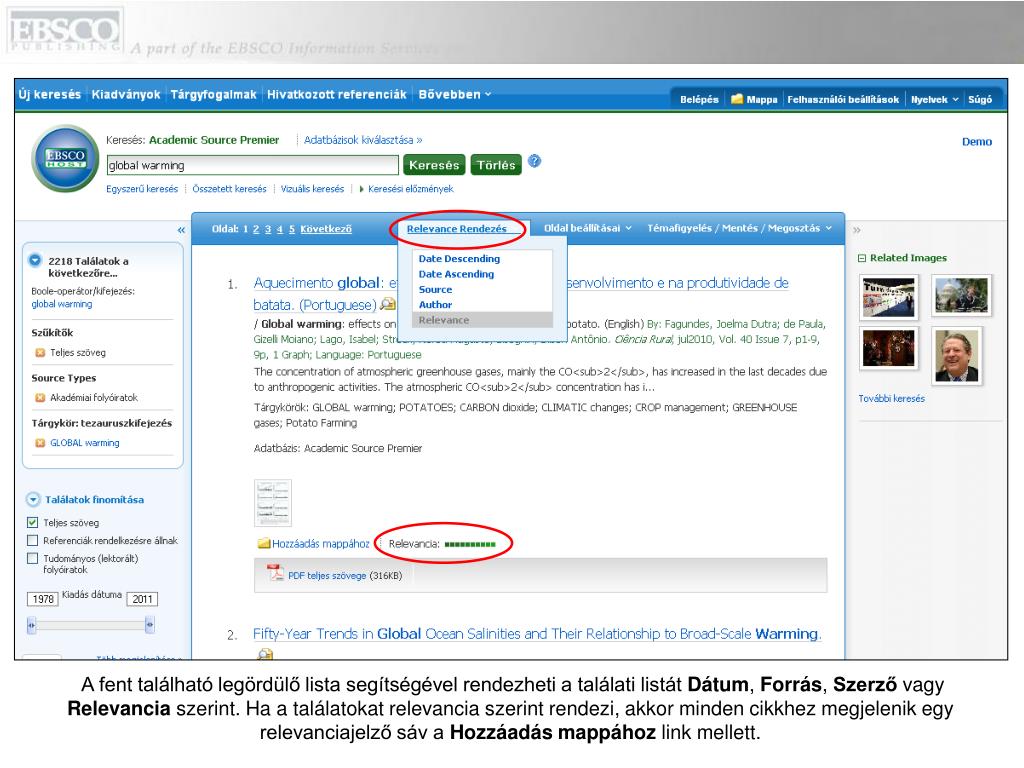The width and height of the screenshot is (1024, 768).
Task: Collapse the 2218 Találatok summary arrow
Action: (35, 260)
